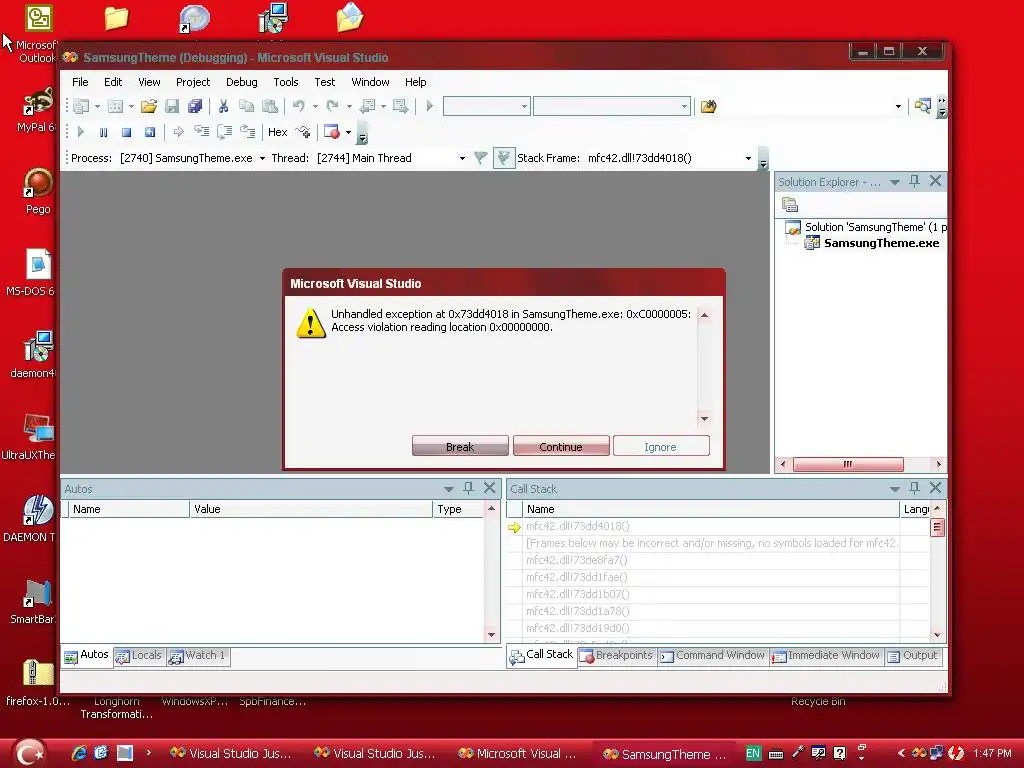Click the Copy toolbar icon
Viewport: 1024px width, 768px height.
click(246, 106)
